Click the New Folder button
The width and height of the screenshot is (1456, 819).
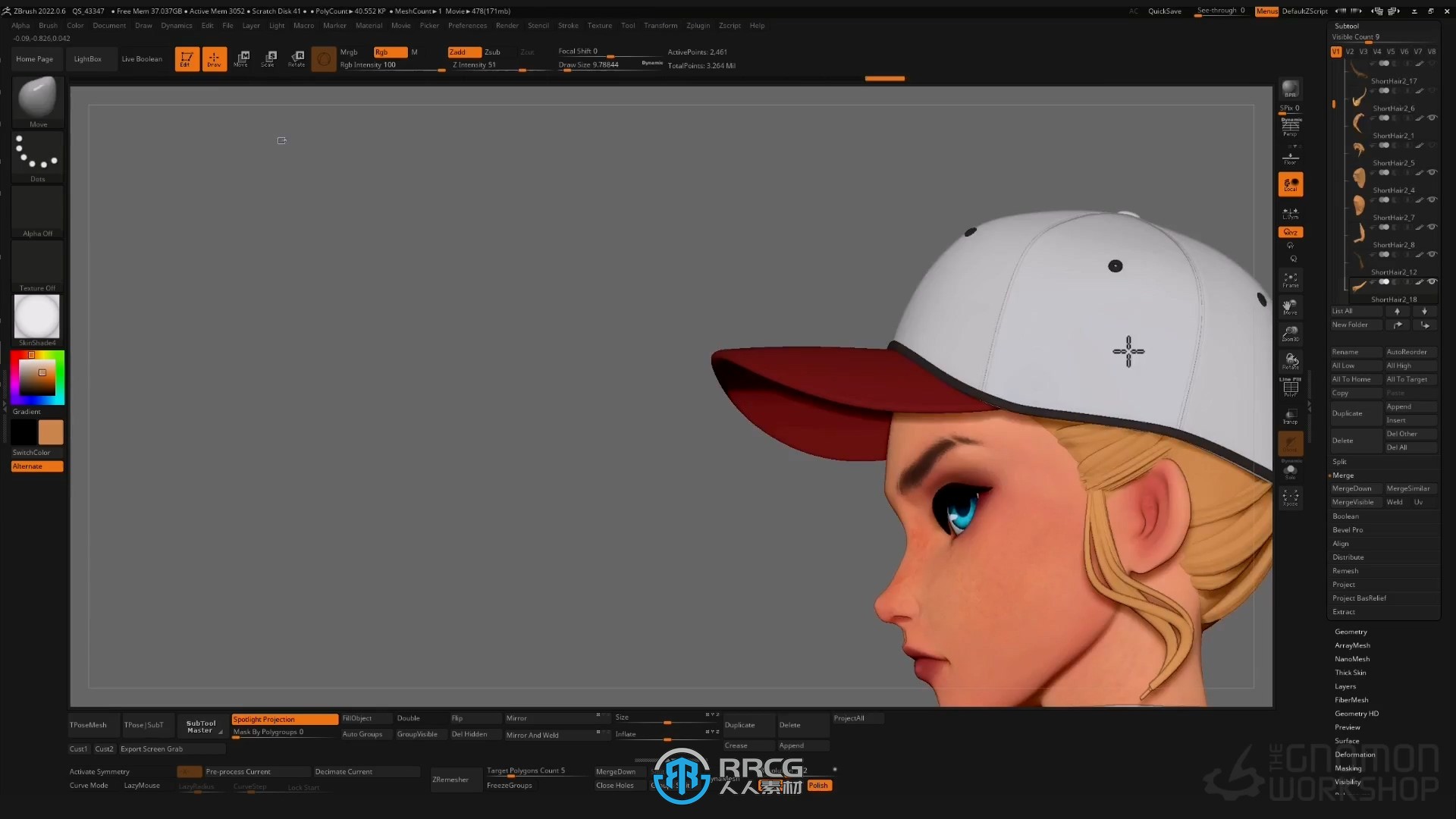pos(1356,325)
